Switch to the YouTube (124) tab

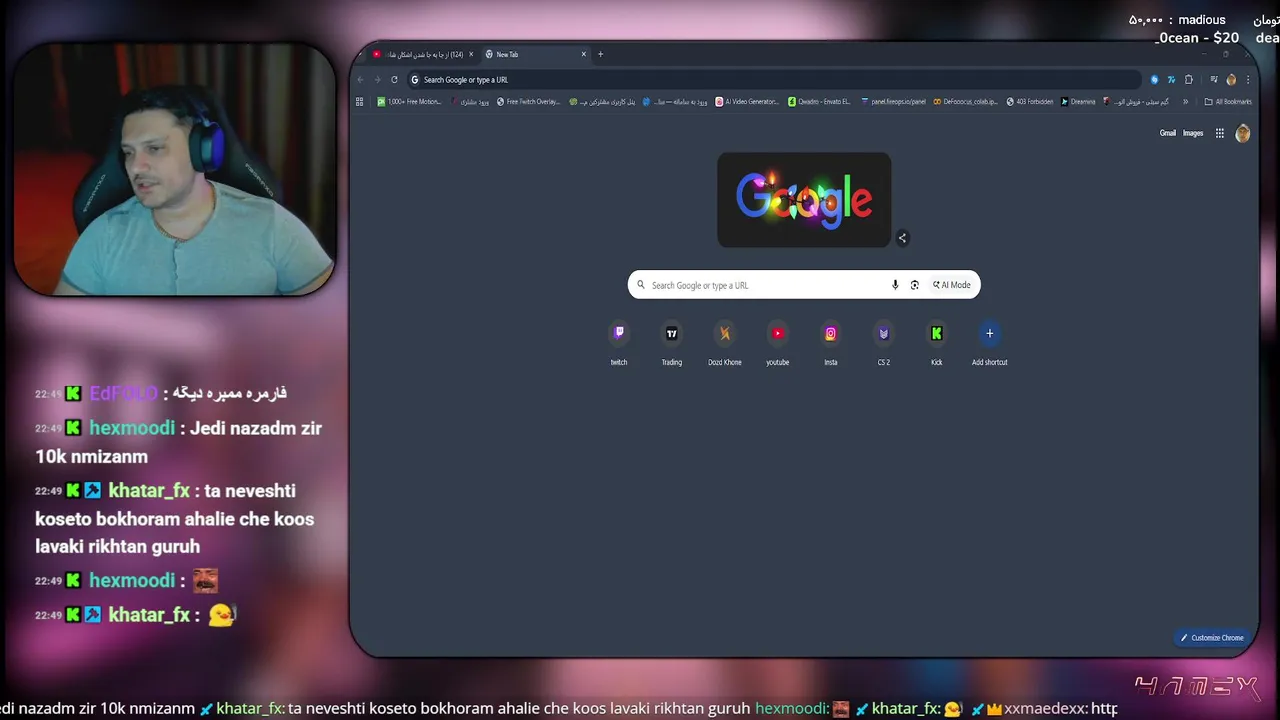point(423,54)
